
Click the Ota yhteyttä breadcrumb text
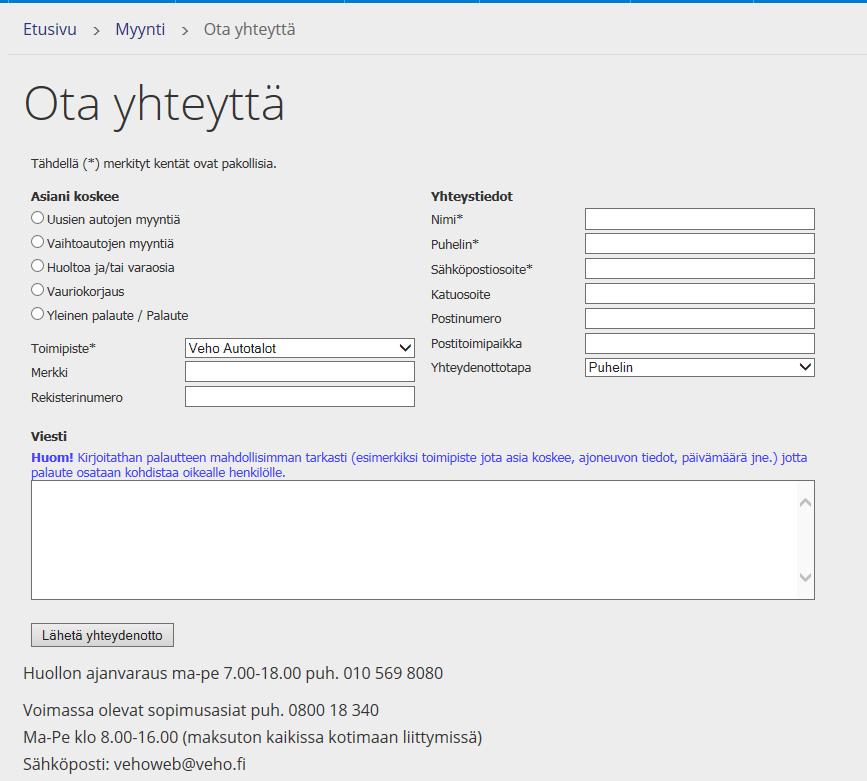(x=249, y=29)
